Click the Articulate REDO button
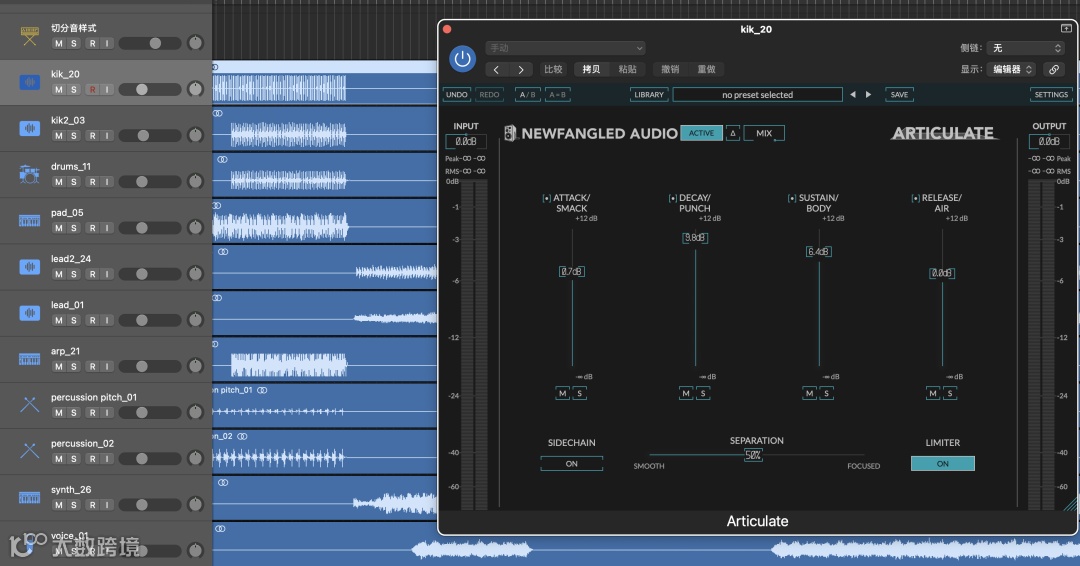 [x=489, y=95]
